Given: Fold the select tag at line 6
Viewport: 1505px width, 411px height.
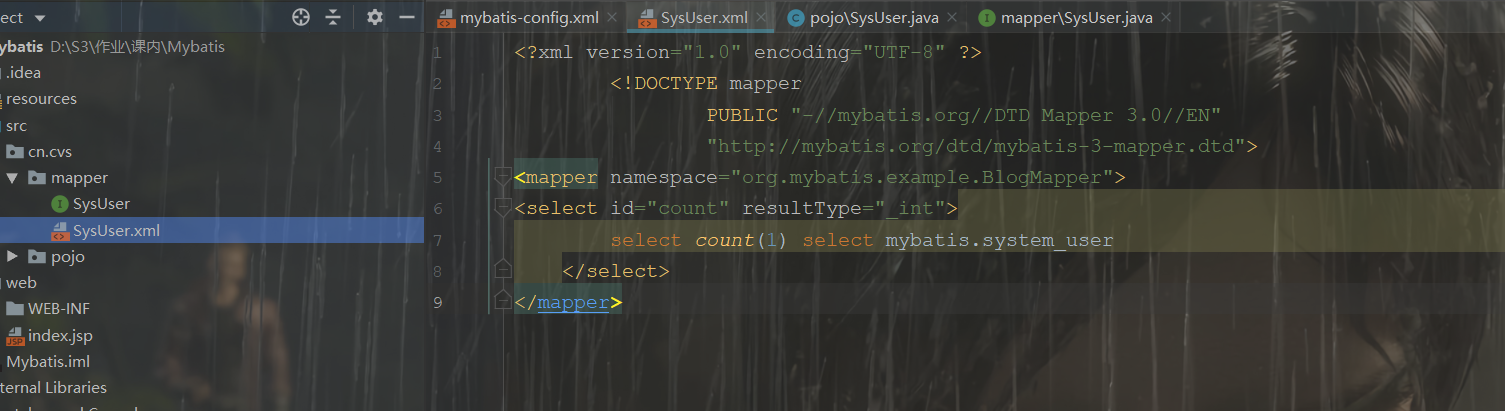Looking at the screenshot, I should 503,208.
